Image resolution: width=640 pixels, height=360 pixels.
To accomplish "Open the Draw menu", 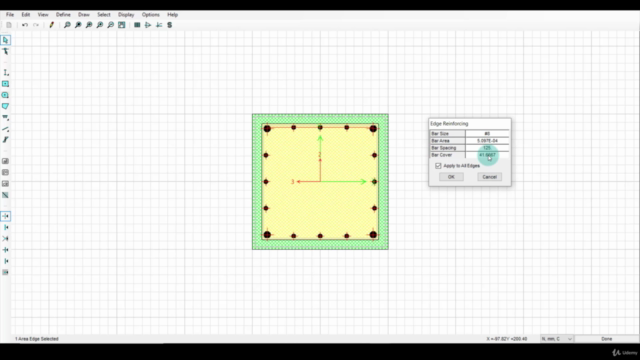I will 84,15.
